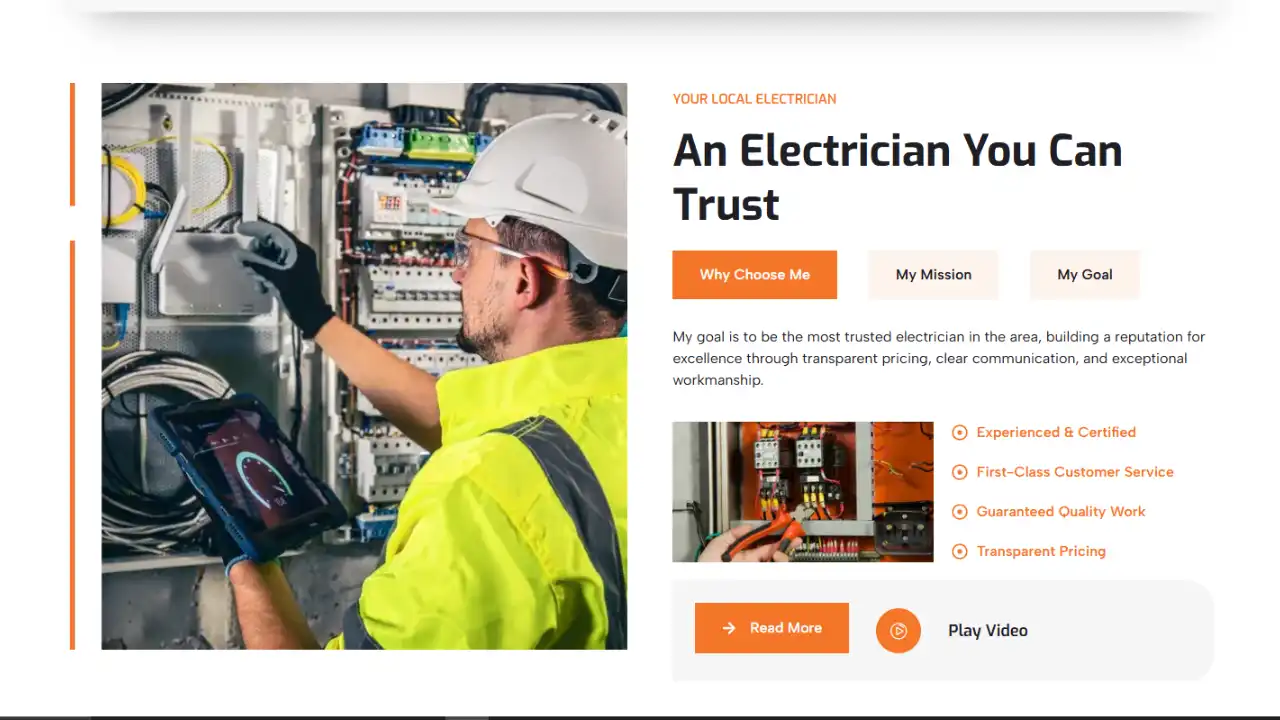Click the bullet icon beside Guaranteed Quality Work

click(960, 512)
